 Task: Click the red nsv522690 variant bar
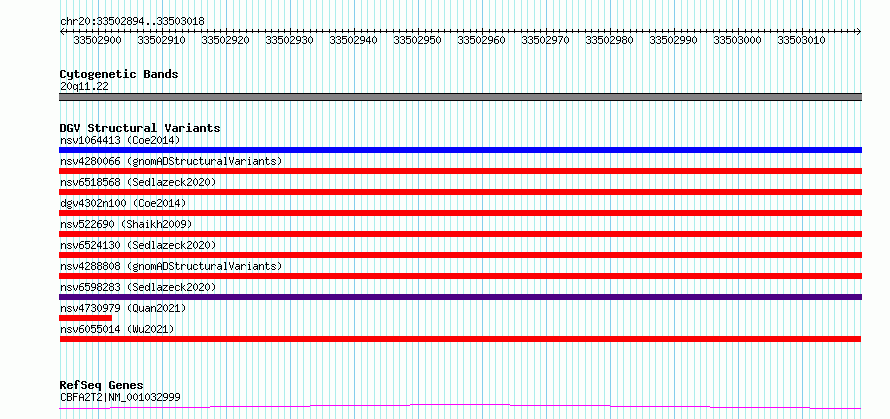coord(460,234)
